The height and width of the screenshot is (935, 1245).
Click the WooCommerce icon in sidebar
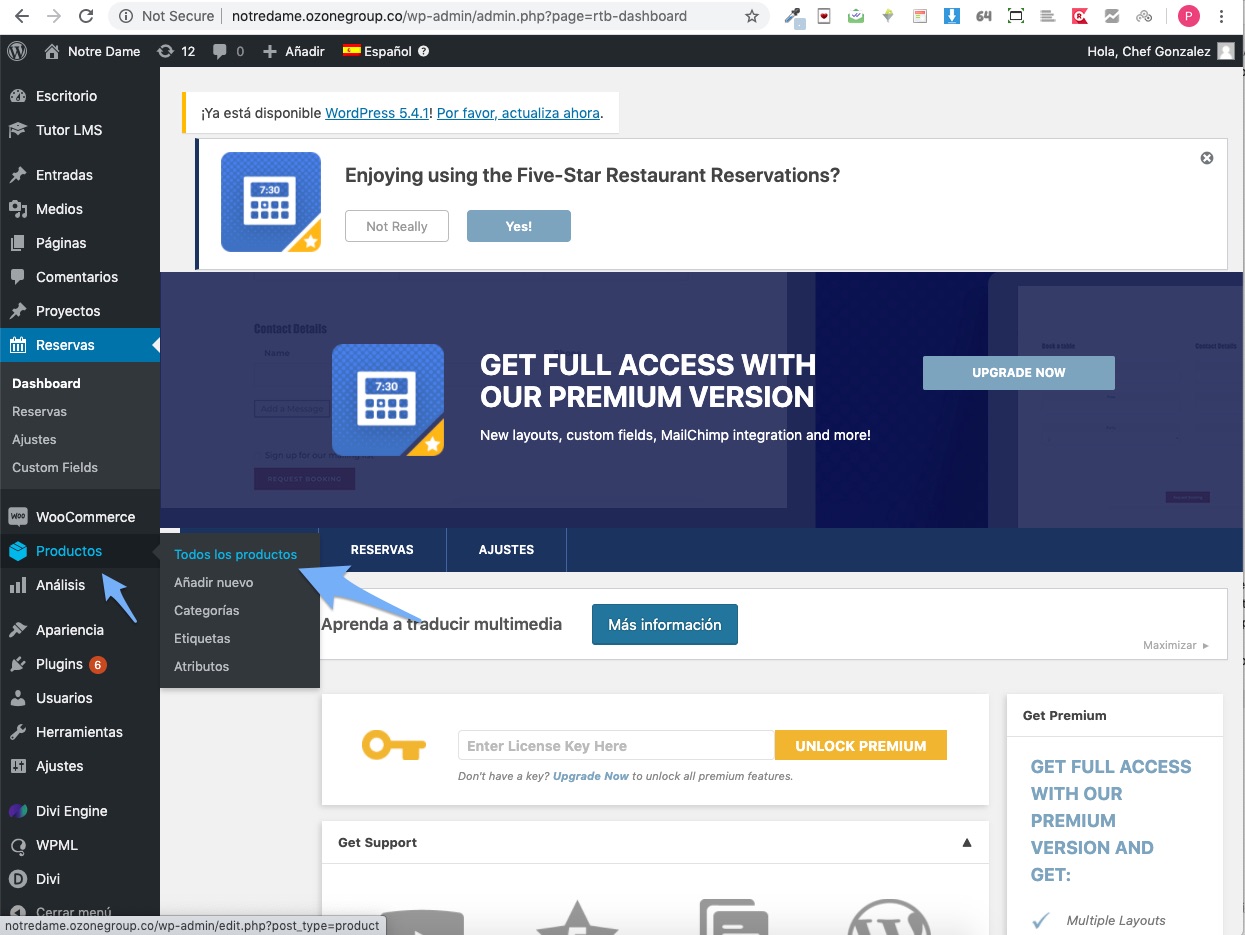18,517
